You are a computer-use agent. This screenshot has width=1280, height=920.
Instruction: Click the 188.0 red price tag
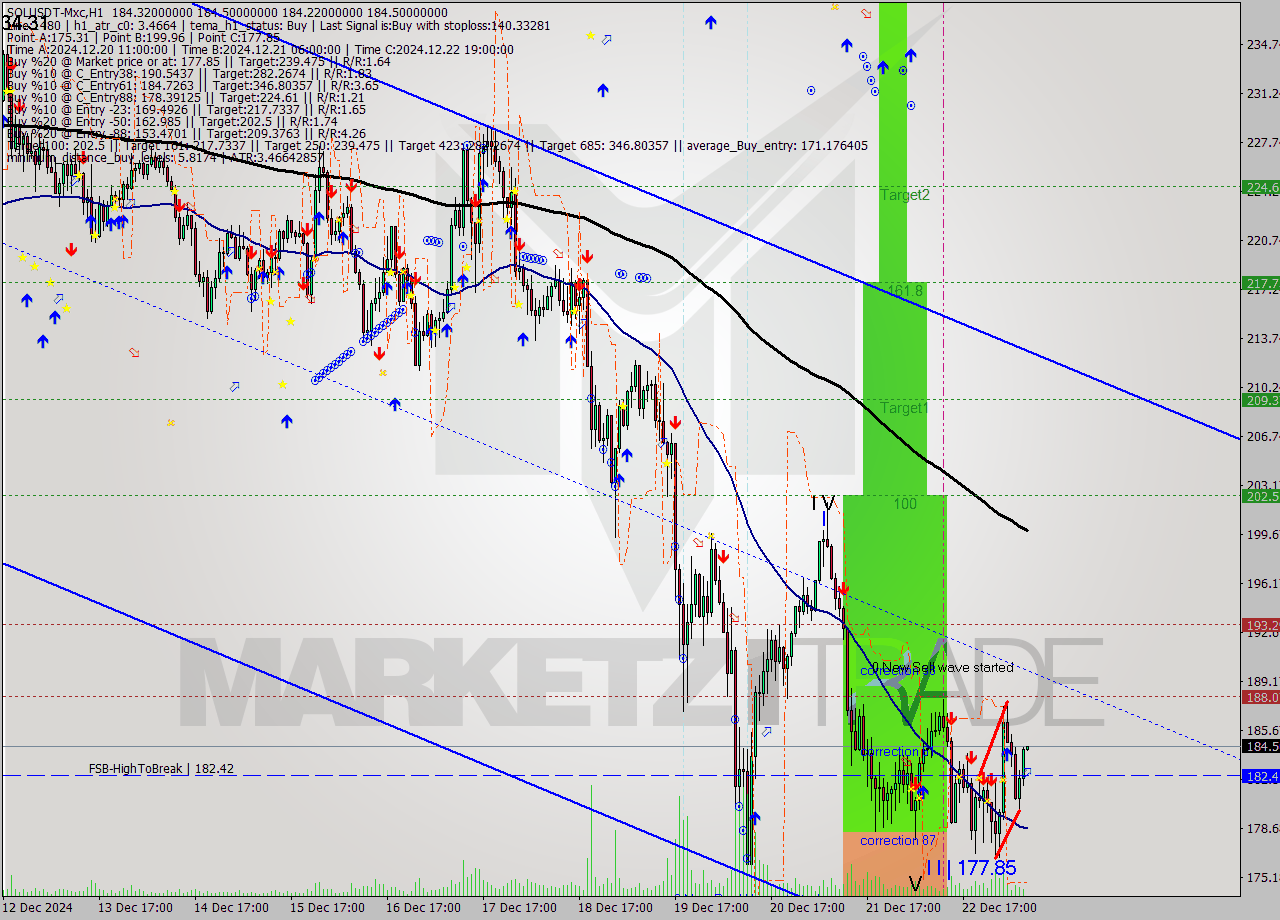tap(1260, 697)
